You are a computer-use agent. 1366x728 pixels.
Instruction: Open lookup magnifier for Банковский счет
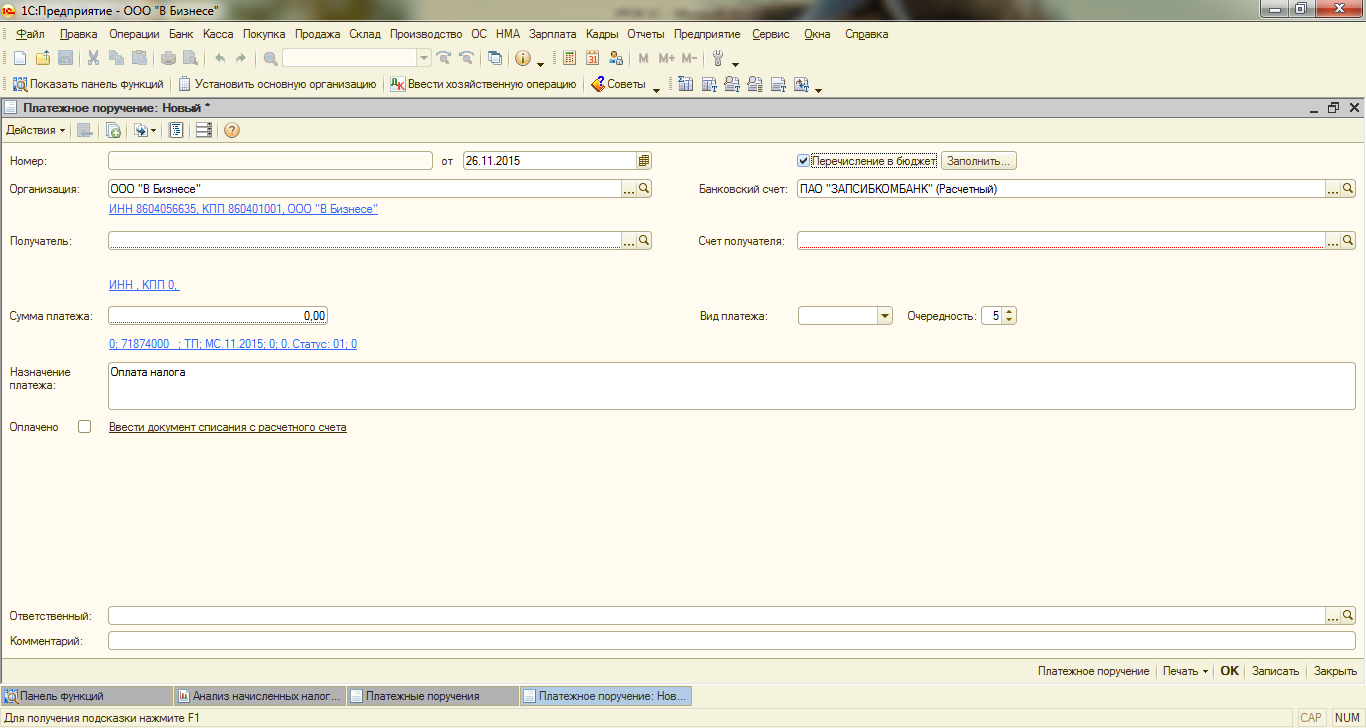[x=1348, y=188]
